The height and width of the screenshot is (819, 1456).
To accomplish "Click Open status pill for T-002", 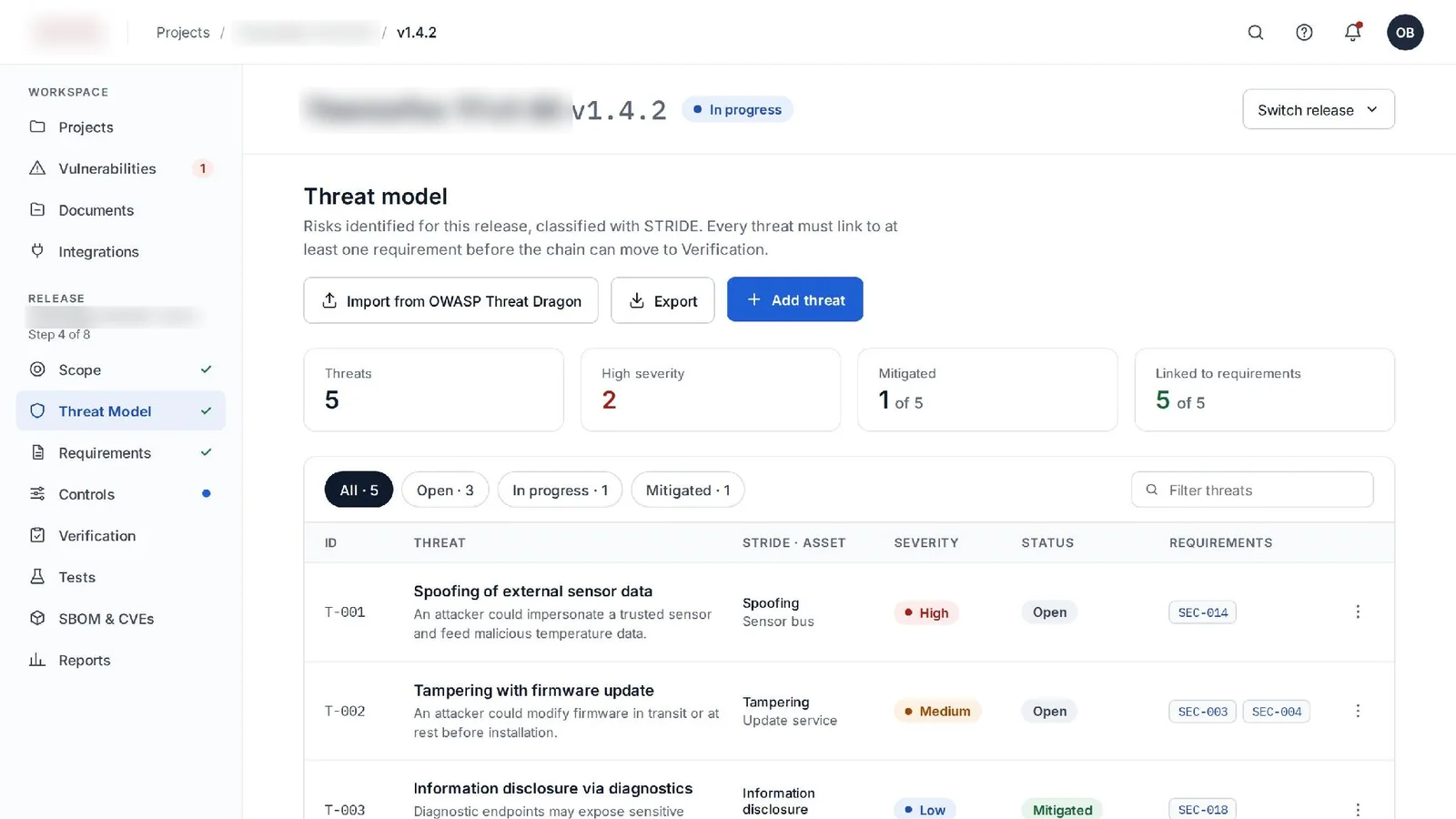I will [1049, 711].
